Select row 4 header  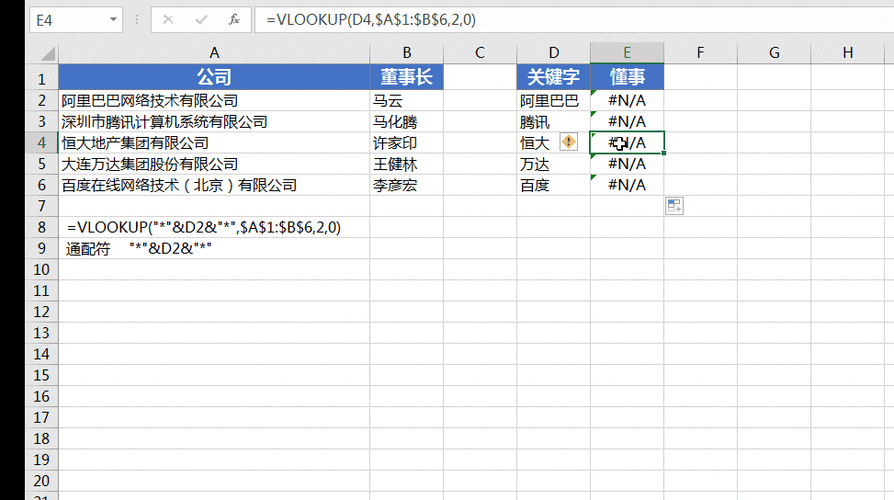click(x=42, y=143)
